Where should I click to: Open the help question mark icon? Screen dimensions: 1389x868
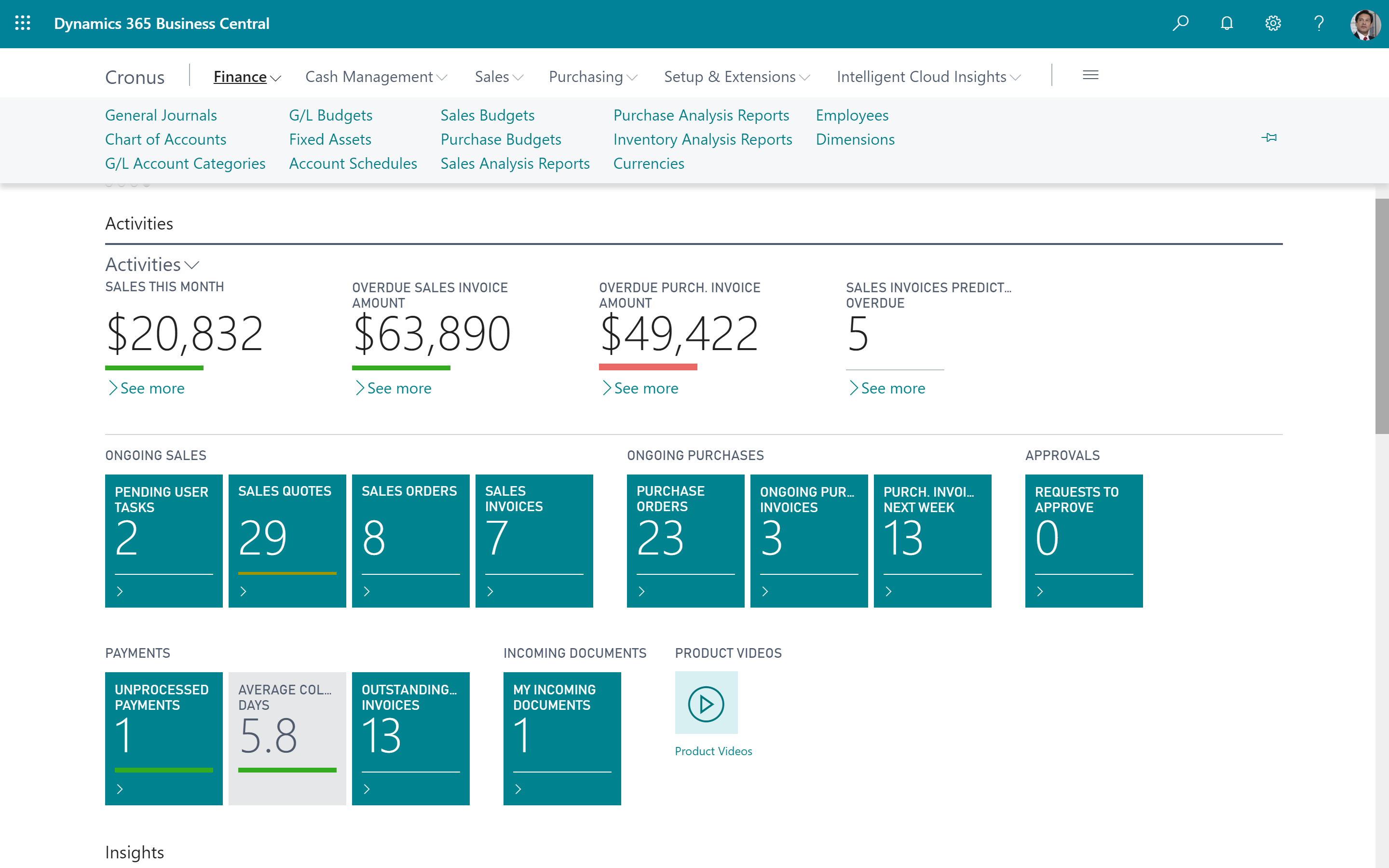[x=1319, y=23]
